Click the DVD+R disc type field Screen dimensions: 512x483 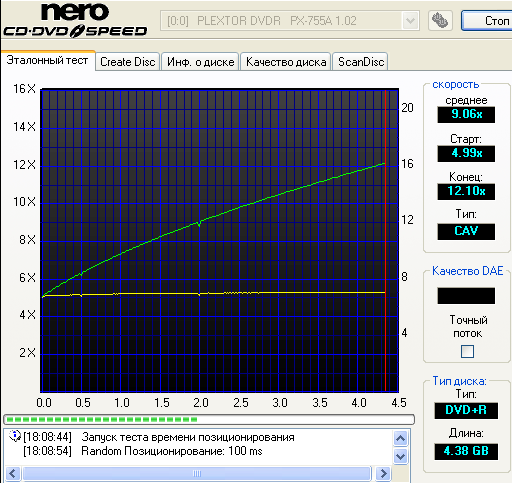466,410
